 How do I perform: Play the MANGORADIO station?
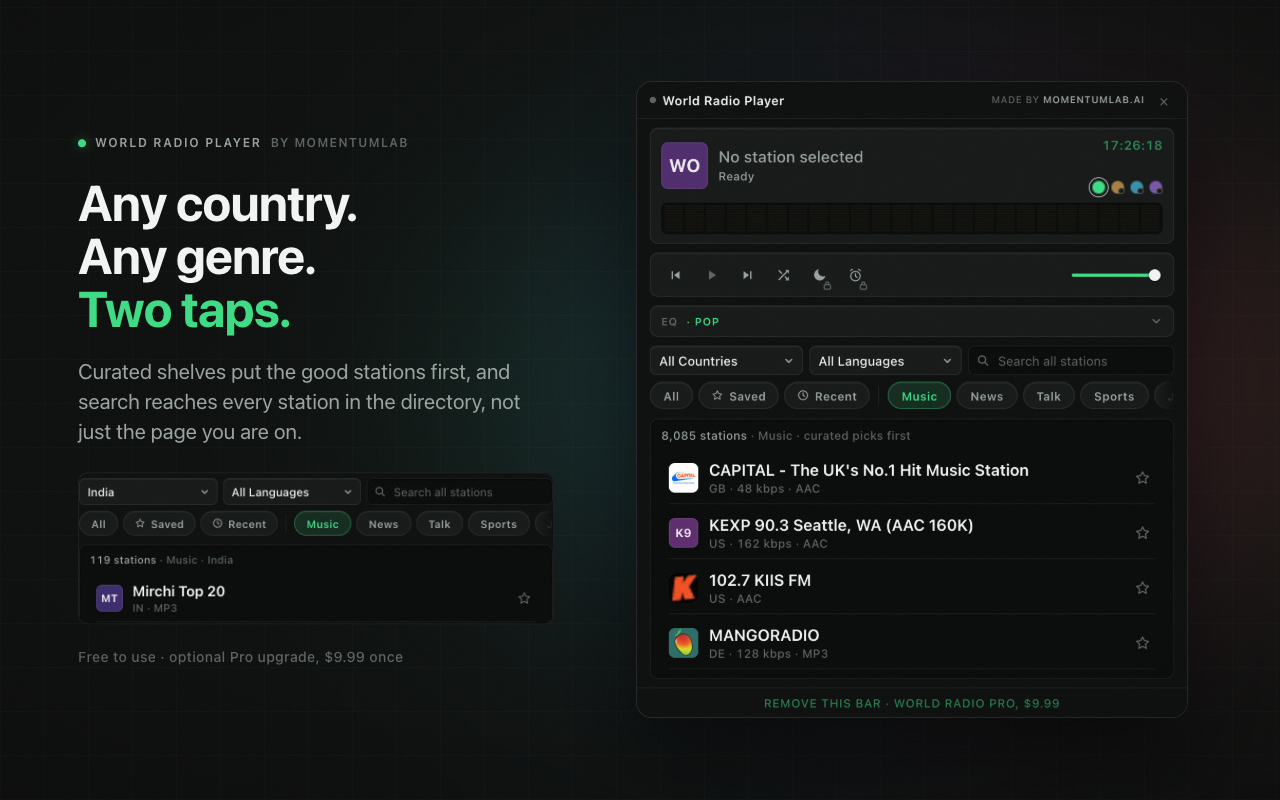tap(911, 643)
